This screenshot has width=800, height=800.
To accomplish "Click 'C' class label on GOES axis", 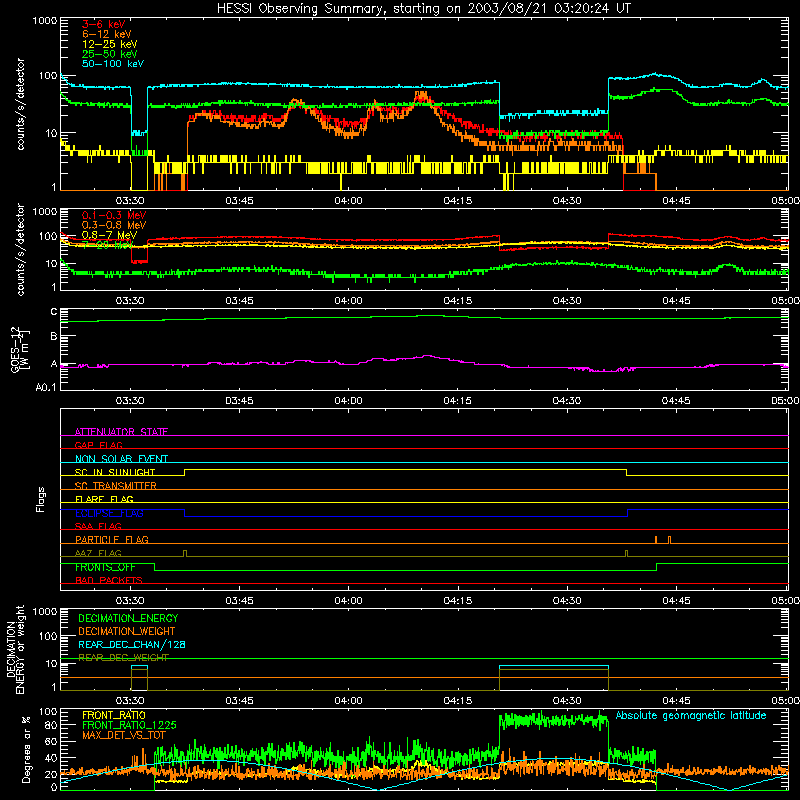I will coord(54,312).
